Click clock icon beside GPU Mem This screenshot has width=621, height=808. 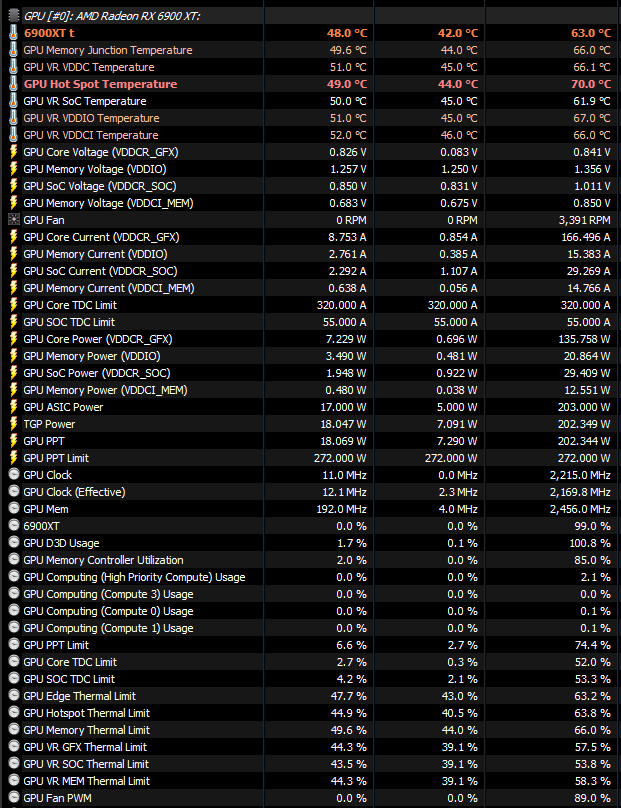(14, 509)
